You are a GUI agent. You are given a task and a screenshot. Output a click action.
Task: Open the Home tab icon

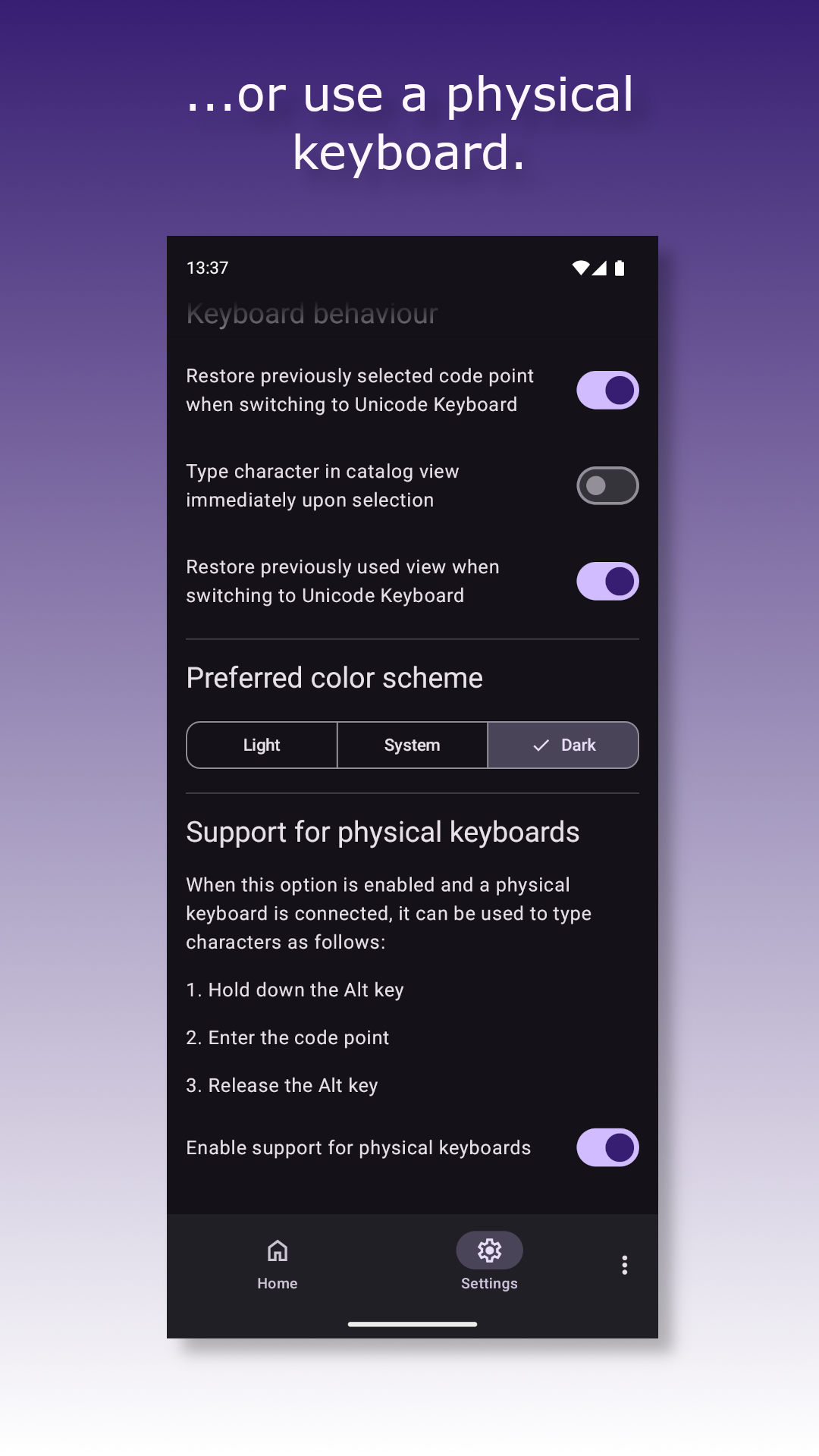tap(278, 1250)
